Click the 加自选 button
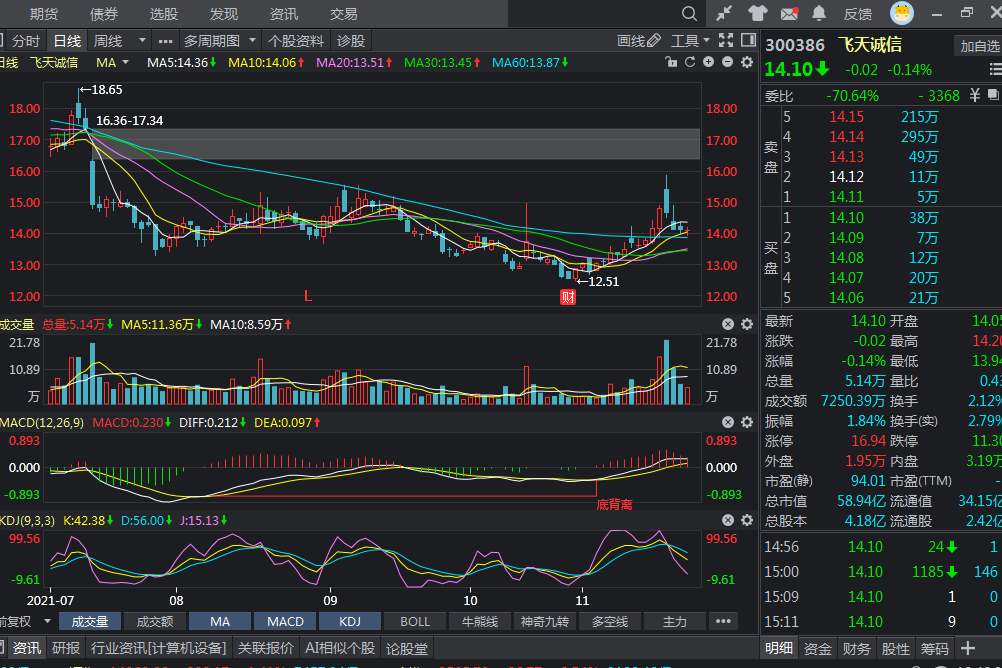Viewport: 1002px width, 668px height. 979,46
